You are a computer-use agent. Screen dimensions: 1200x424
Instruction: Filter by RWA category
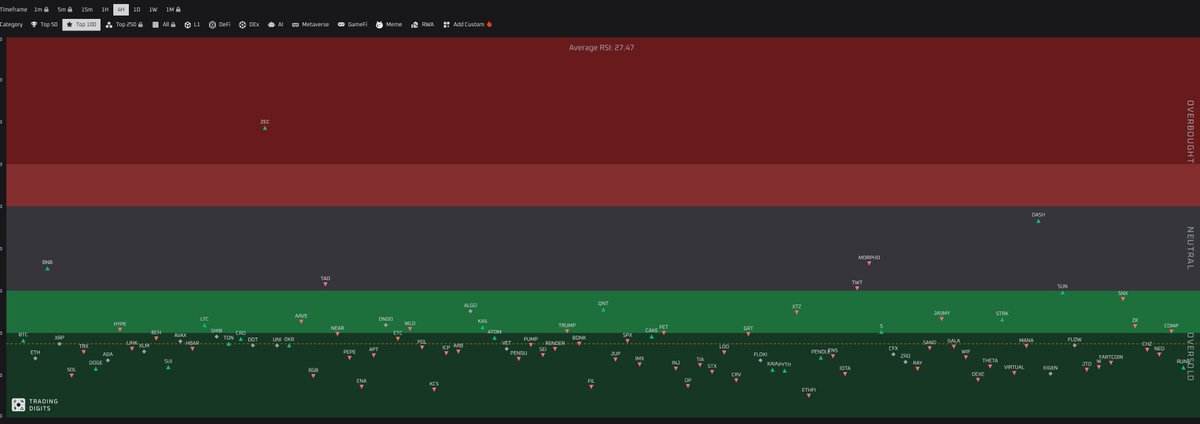click(x=423, y=24)
